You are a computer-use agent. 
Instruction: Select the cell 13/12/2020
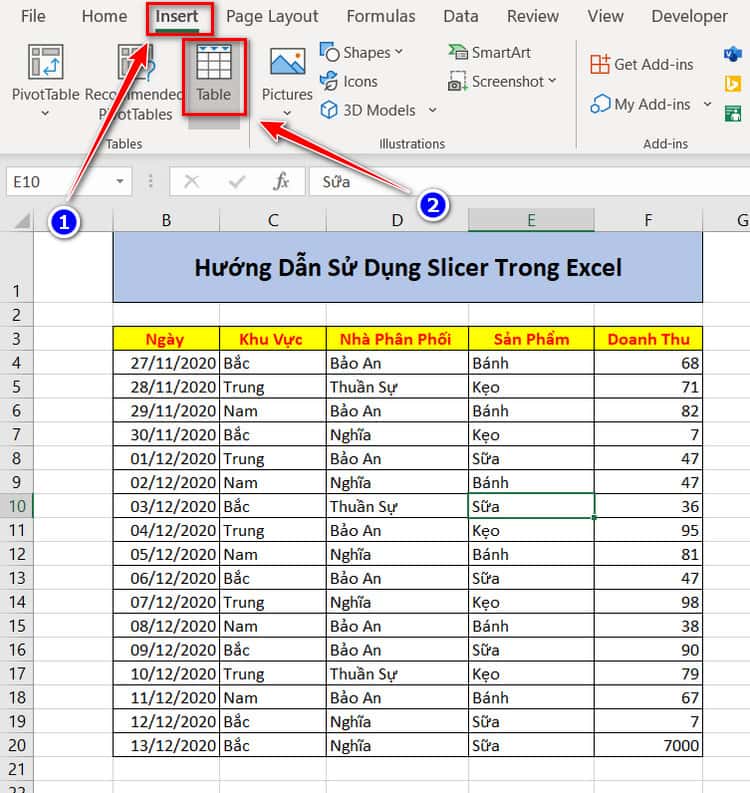pos(166,745)
